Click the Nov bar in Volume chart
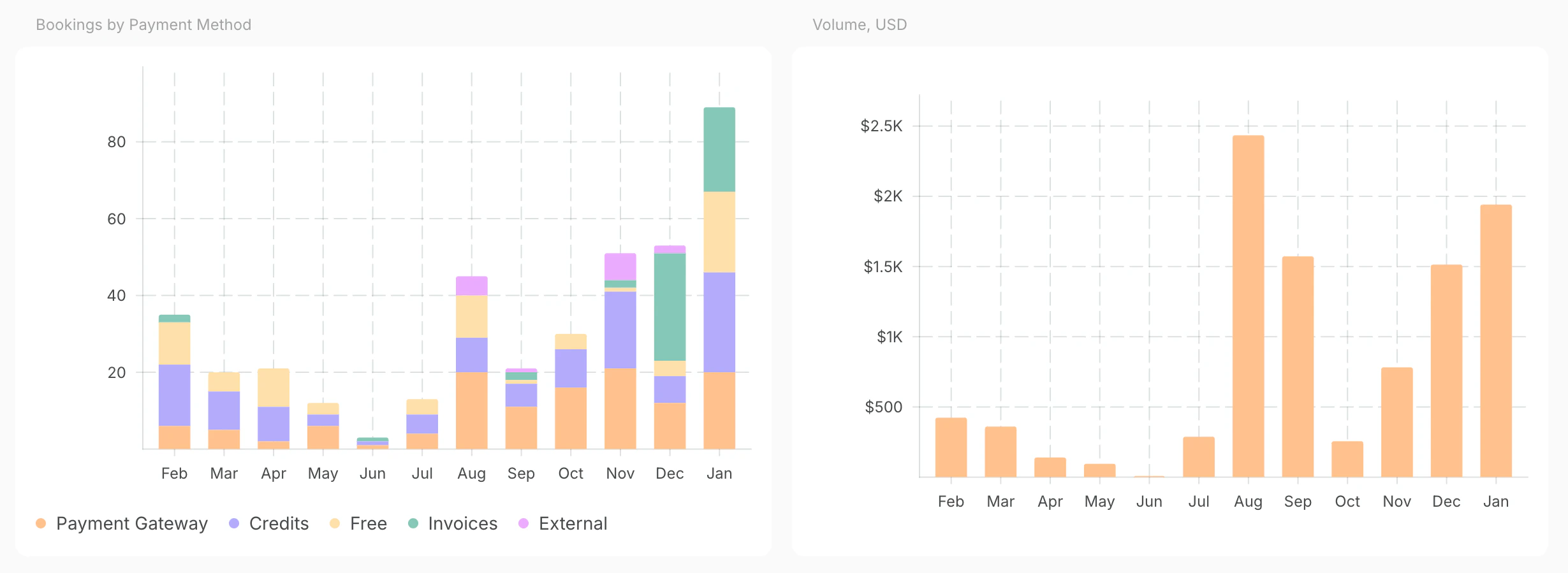The height and width of the screenshot is (573, 1568). click(1396, 422)
